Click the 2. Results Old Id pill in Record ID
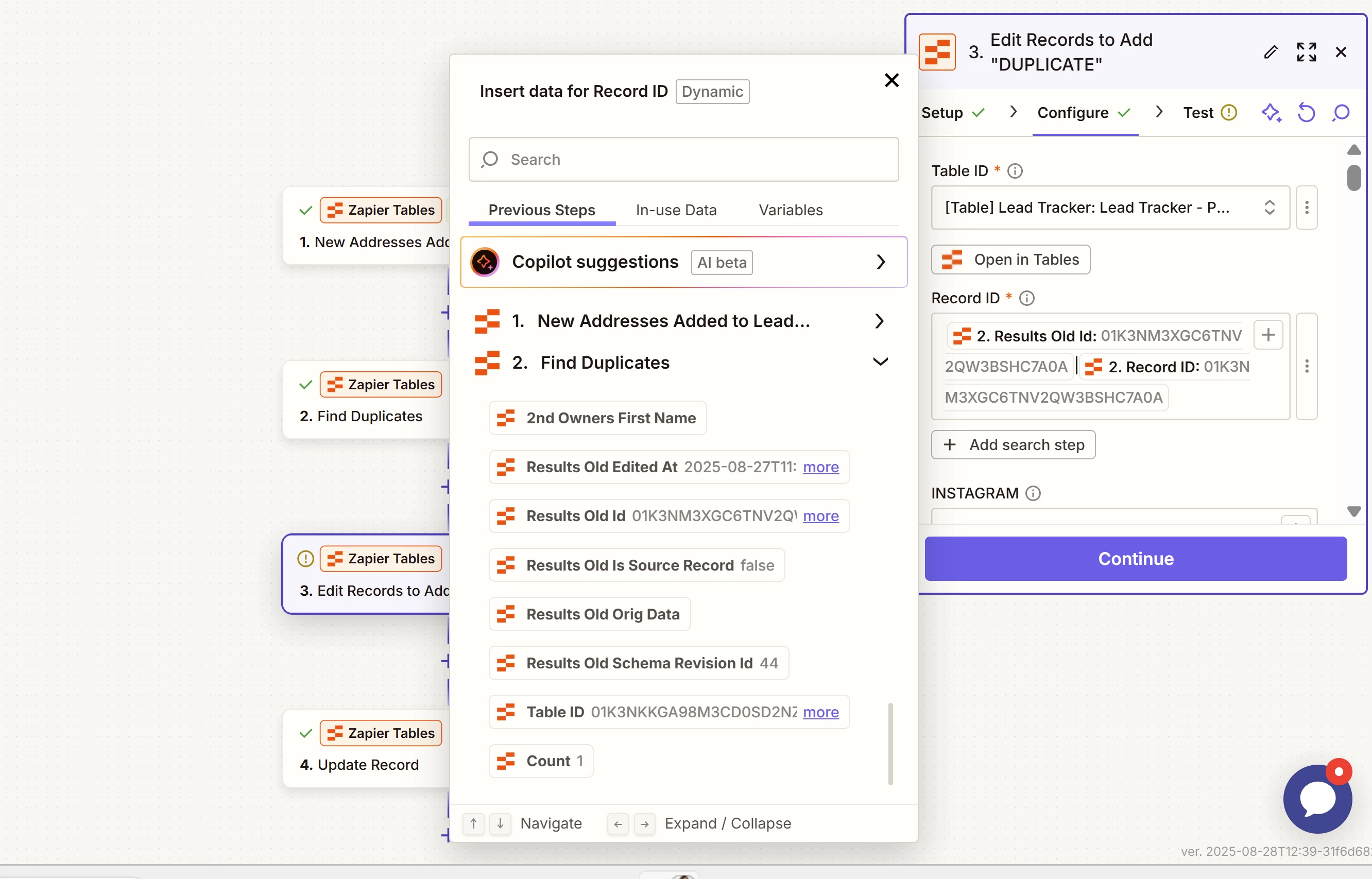This screenshot has height=879, width=1372. tap(1095, 336)
